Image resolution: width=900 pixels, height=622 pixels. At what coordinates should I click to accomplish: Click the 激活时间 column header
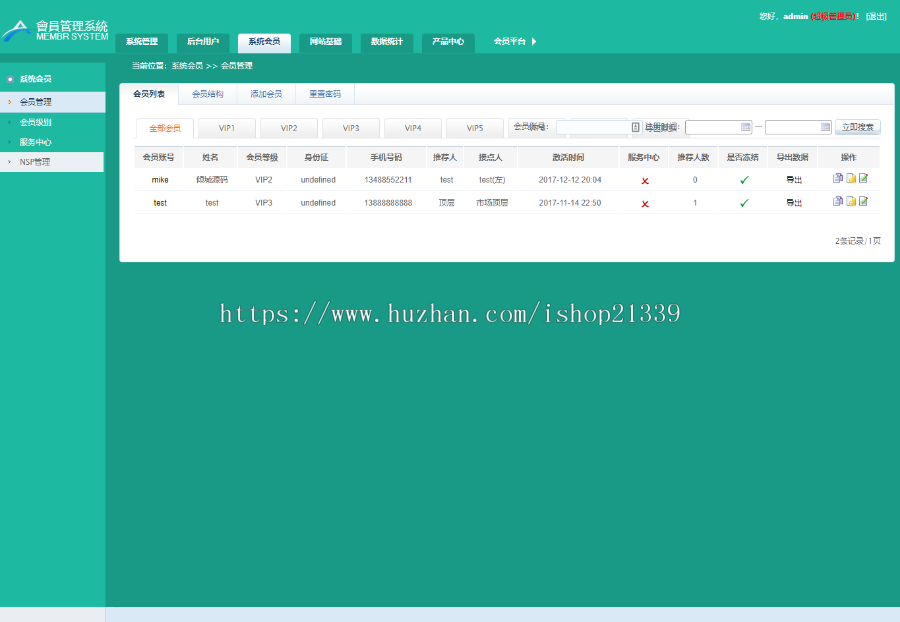coord(568,157)
